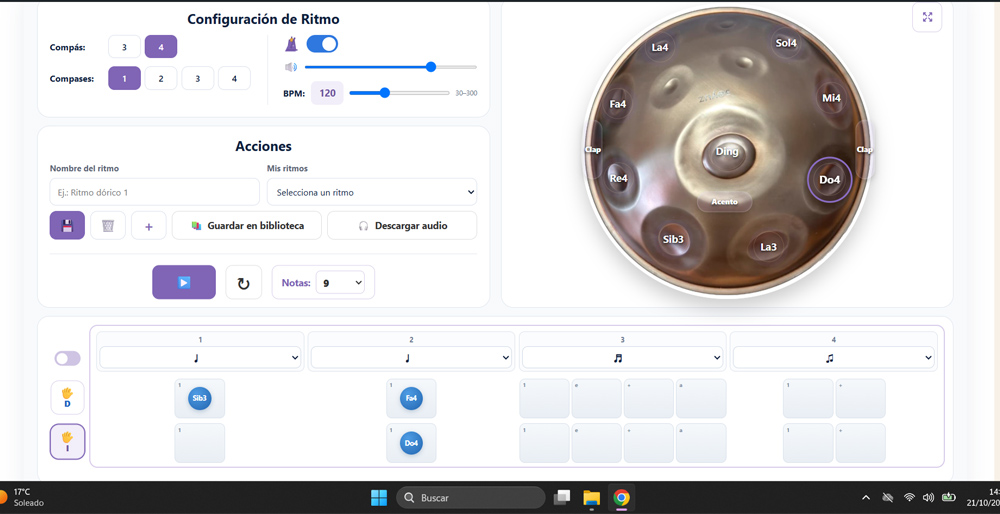
Task: Click the taskbar Buscar search box
Action: click(471, 497)
